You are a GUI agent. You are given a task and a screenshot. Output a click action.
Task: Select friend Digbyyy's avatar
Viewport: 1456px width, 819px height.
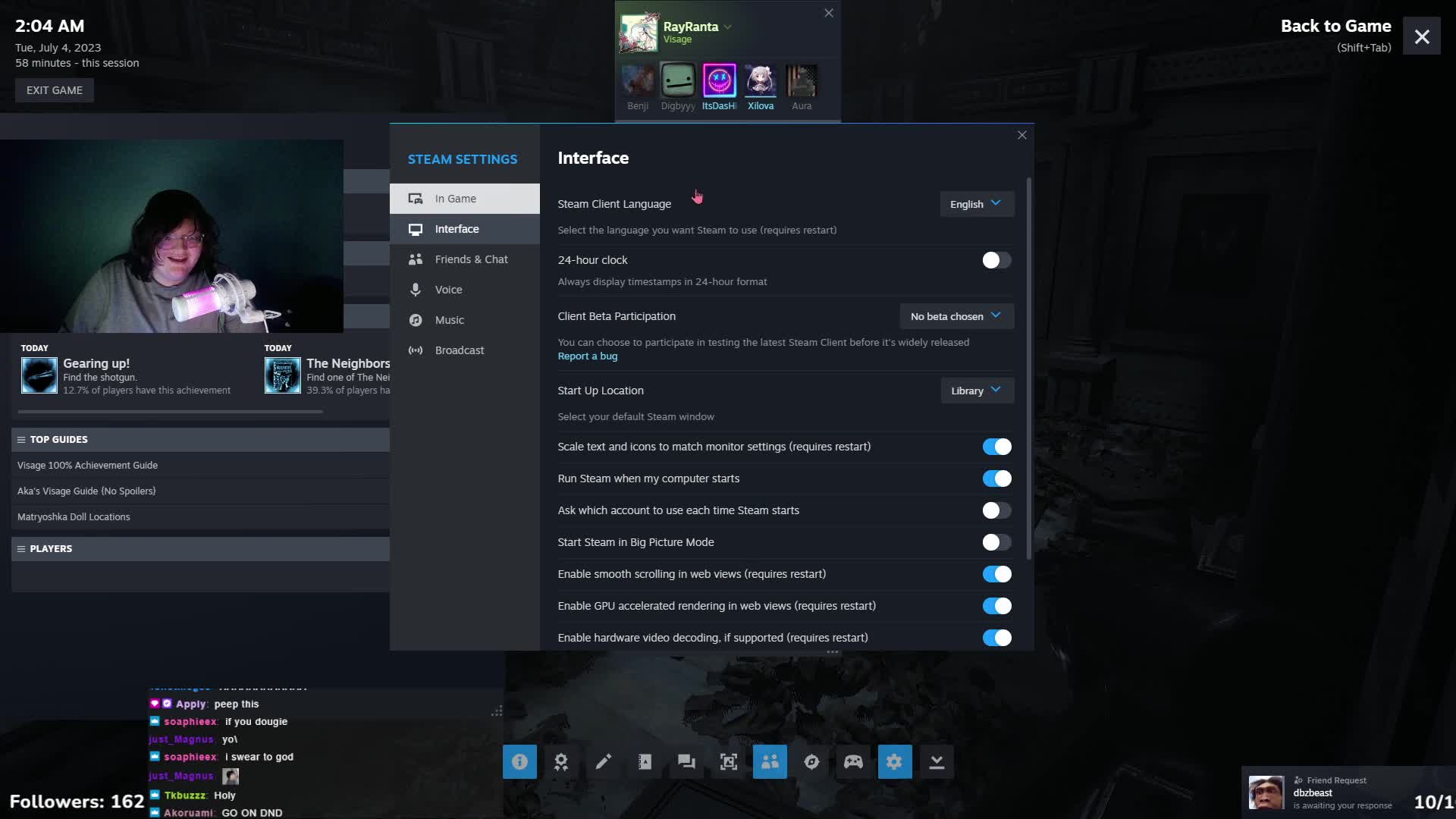tap(678, 80)
